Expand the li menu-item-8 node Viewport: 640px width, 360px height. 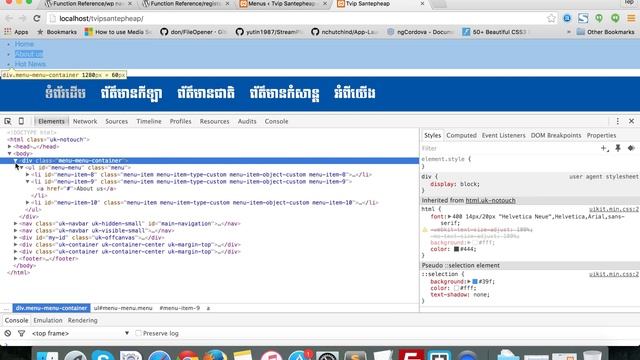tap(28, 175)
